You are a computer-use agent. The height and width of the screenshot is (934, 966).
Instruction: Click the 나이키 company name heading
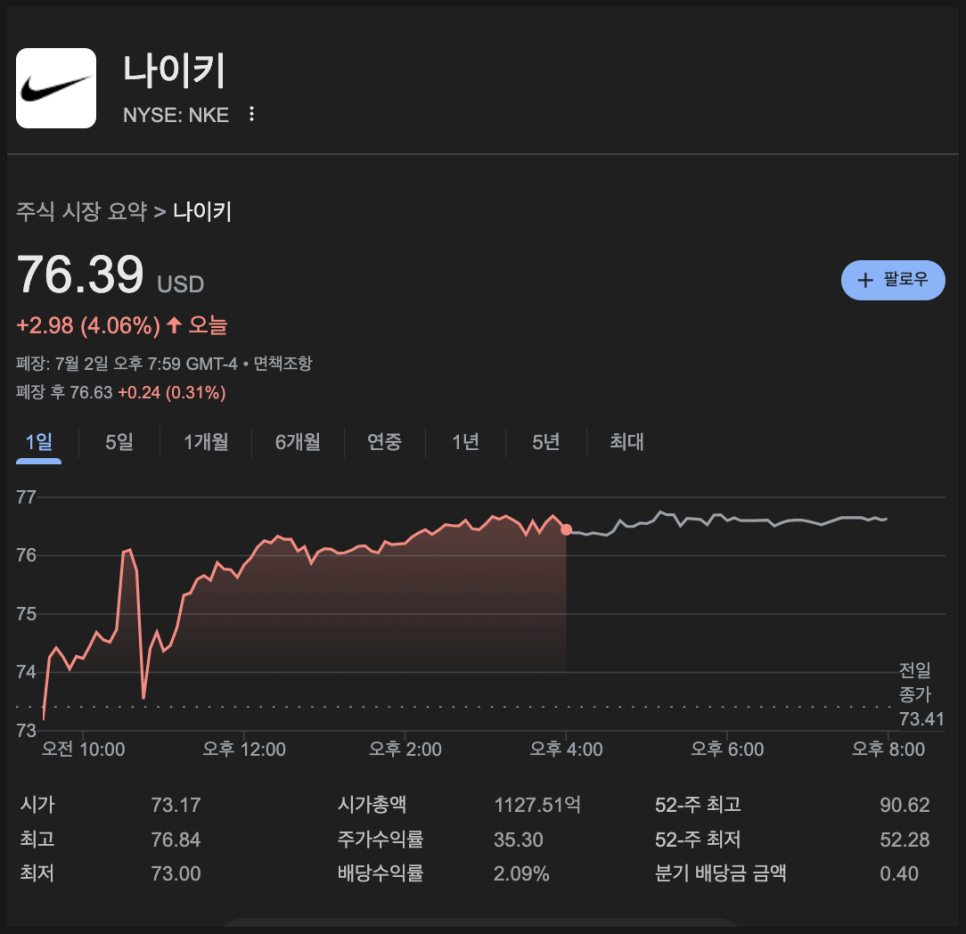174,70
